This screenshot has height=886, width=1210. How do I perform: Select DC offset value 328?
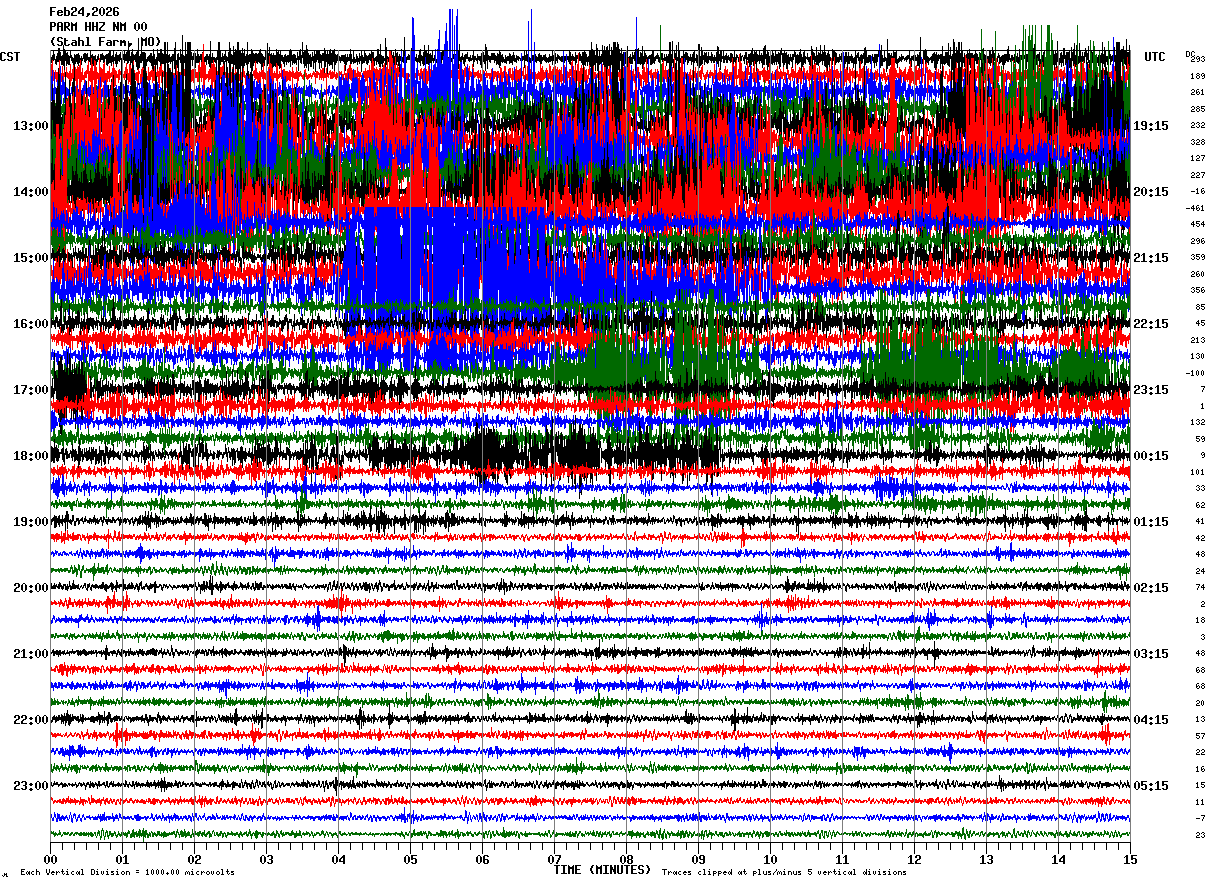1197,142
